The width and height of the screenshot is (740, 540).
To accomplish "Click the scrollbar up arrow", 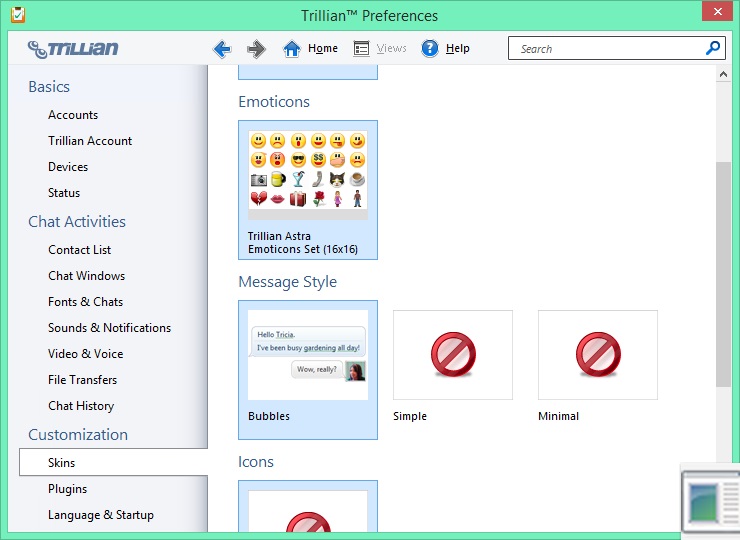I will 723,74.
